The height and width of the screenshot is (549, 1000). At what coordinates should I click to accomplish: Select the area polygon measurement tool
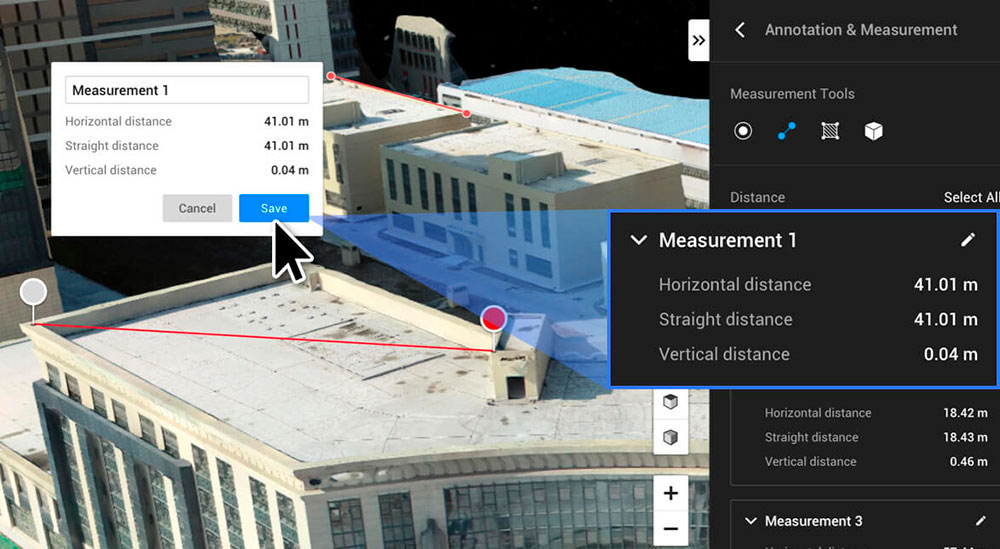[x=830, y=131]
